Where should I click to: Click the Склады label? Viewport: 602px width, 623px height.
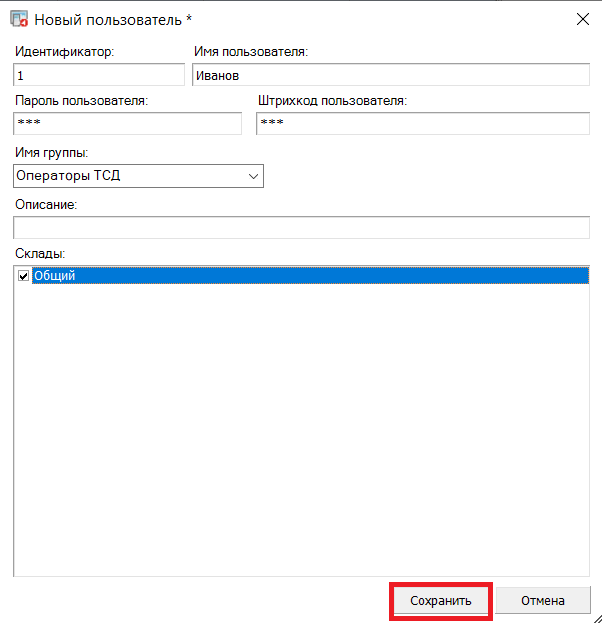tap(40, 253)
